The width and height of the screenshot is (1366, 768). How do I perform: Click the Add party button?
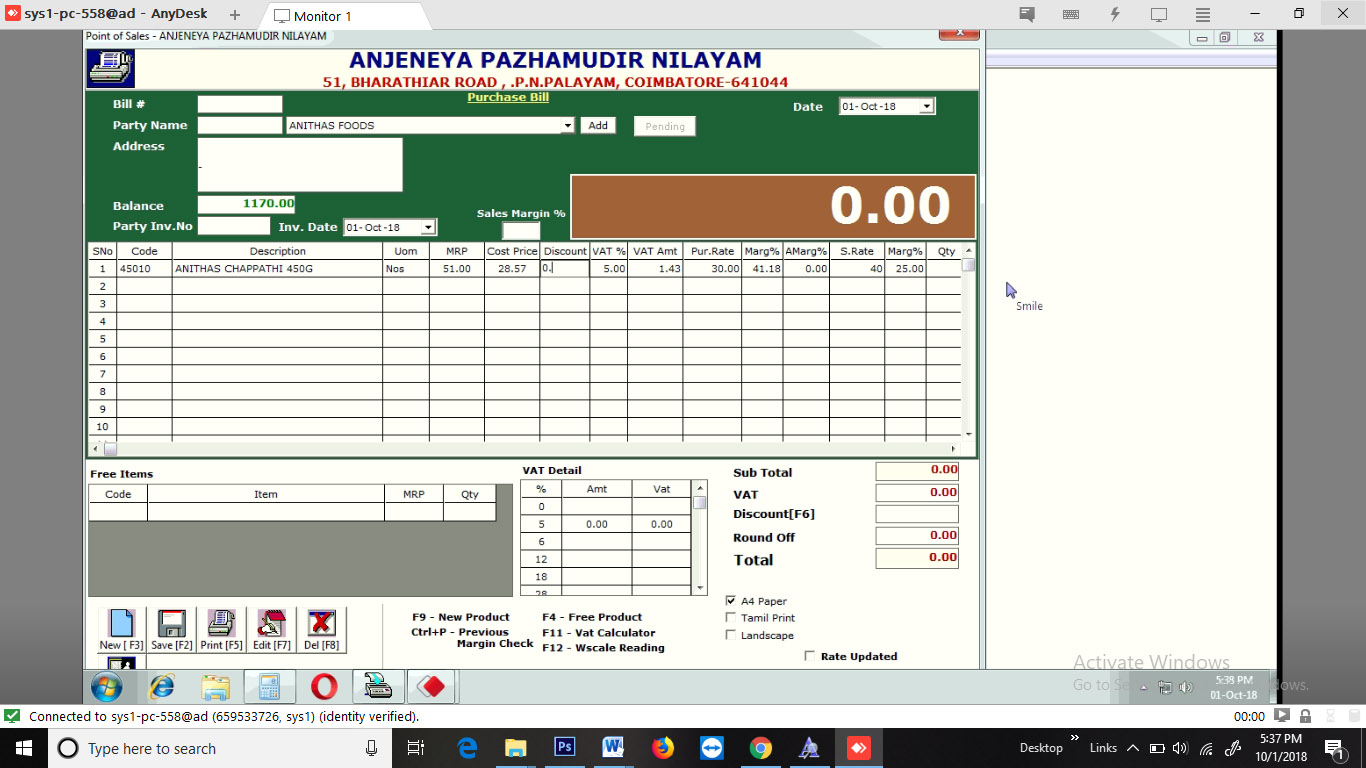[598, 126]
